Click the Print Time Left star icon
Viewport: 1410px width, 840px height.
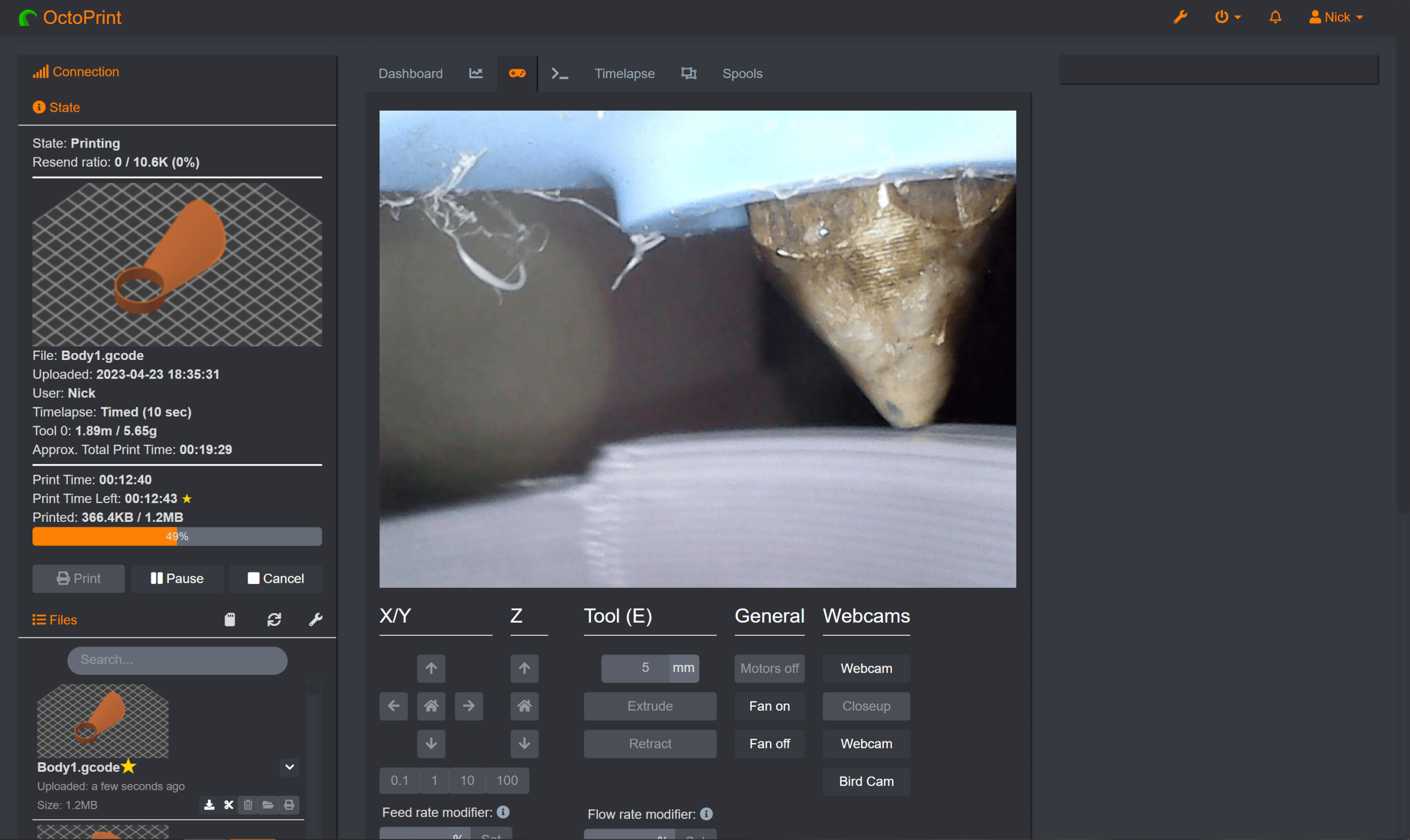[187, 499]
